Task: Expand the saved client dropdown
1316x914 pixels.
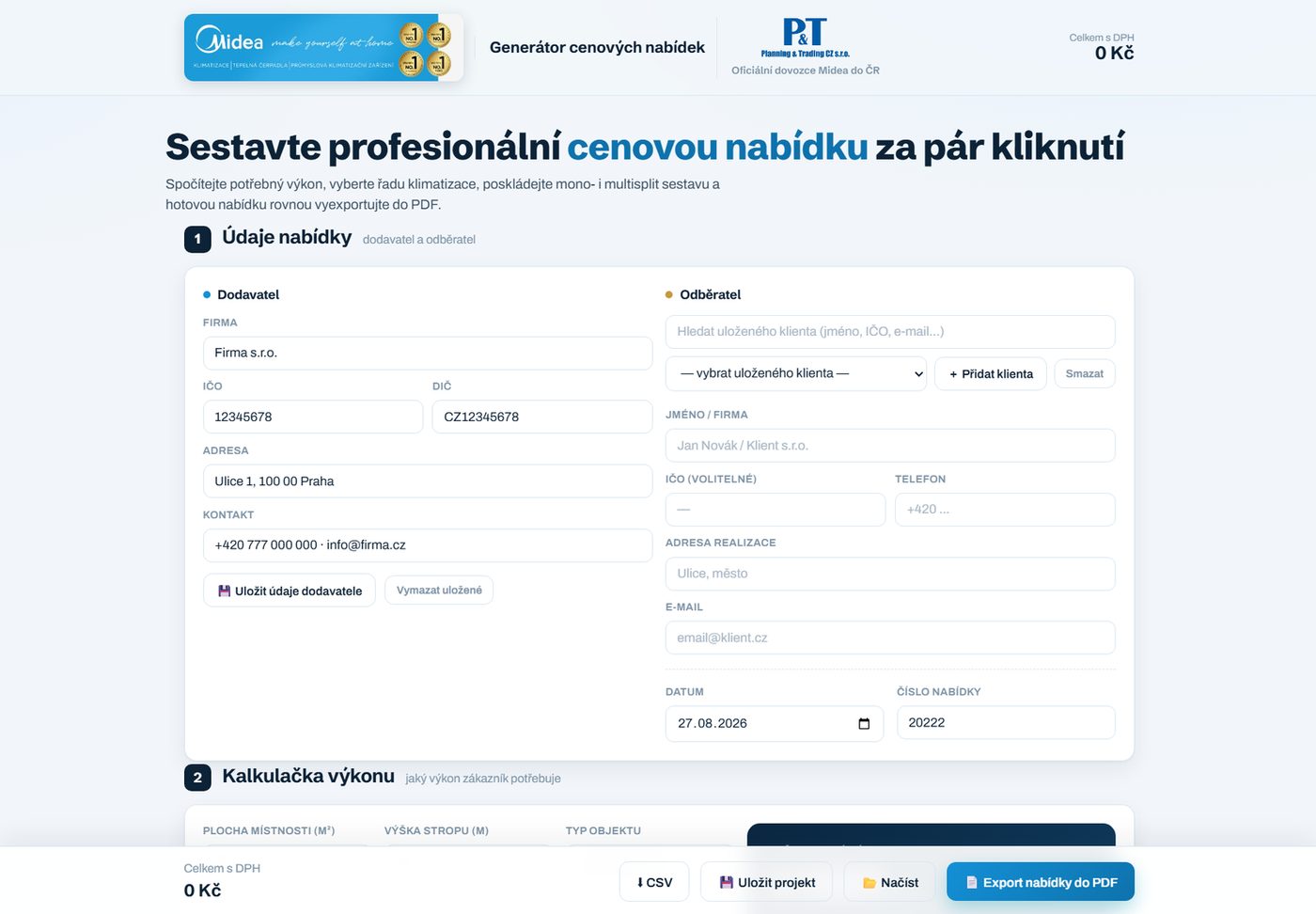Action: point(796,373)
